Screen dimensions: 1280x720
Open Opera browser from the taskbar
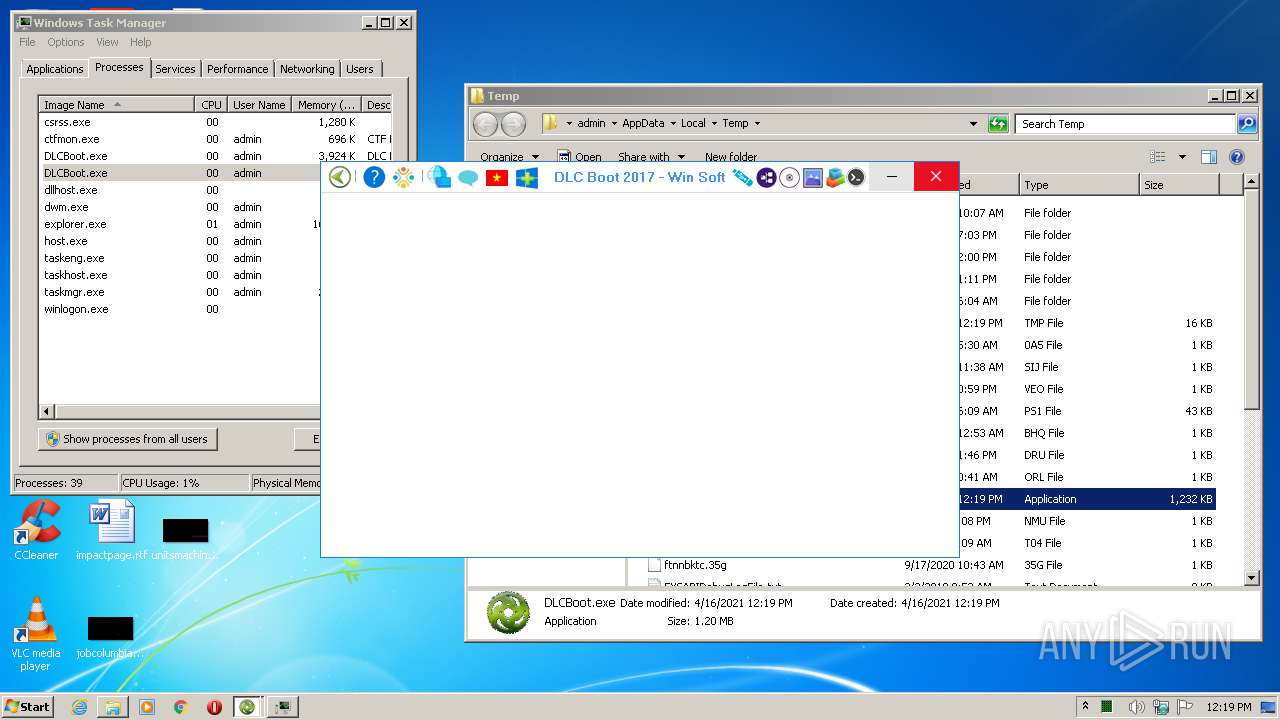click(x=214, y=707)
